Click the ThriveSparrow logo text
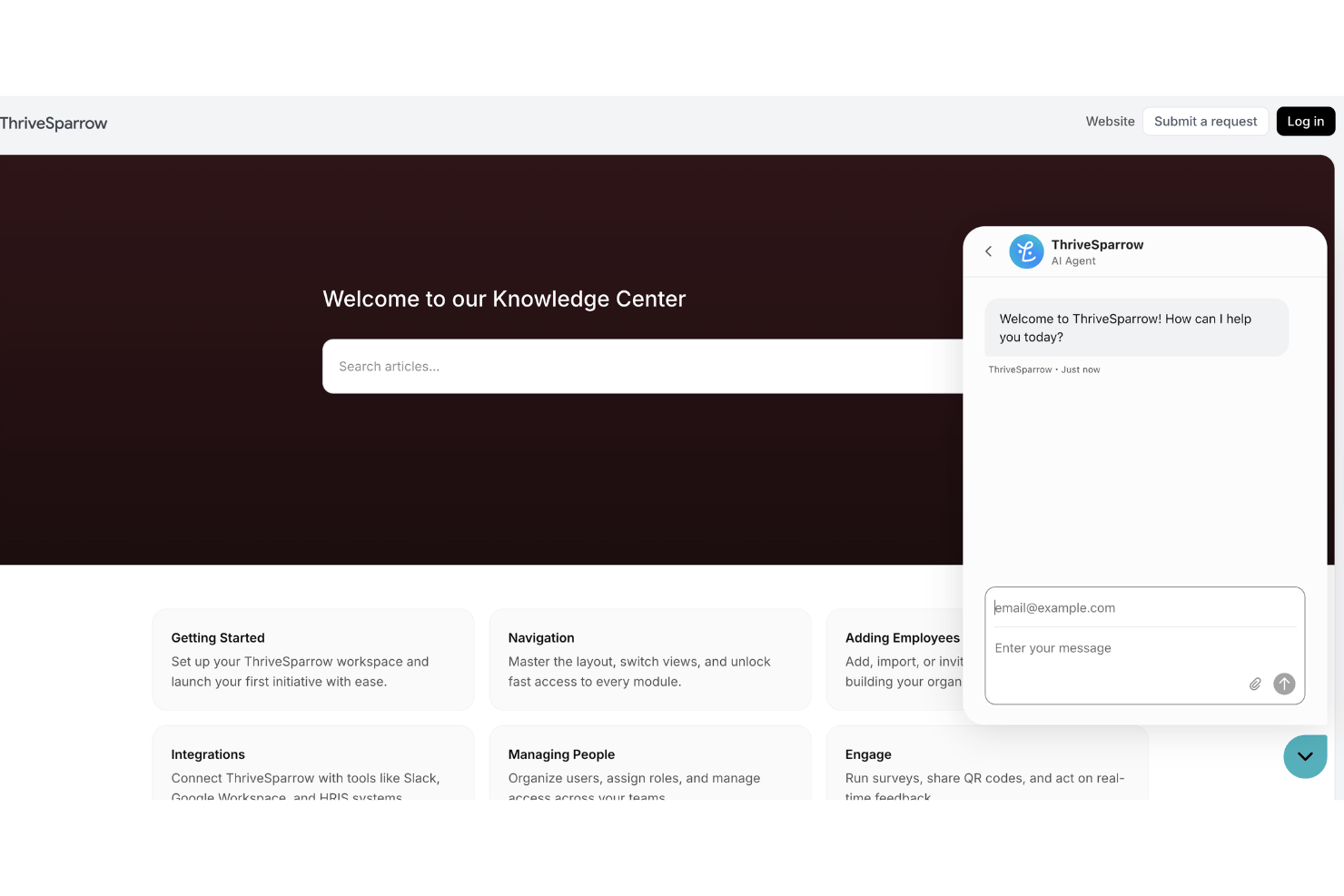This screenshot has width=1344, height=896. 54,123
